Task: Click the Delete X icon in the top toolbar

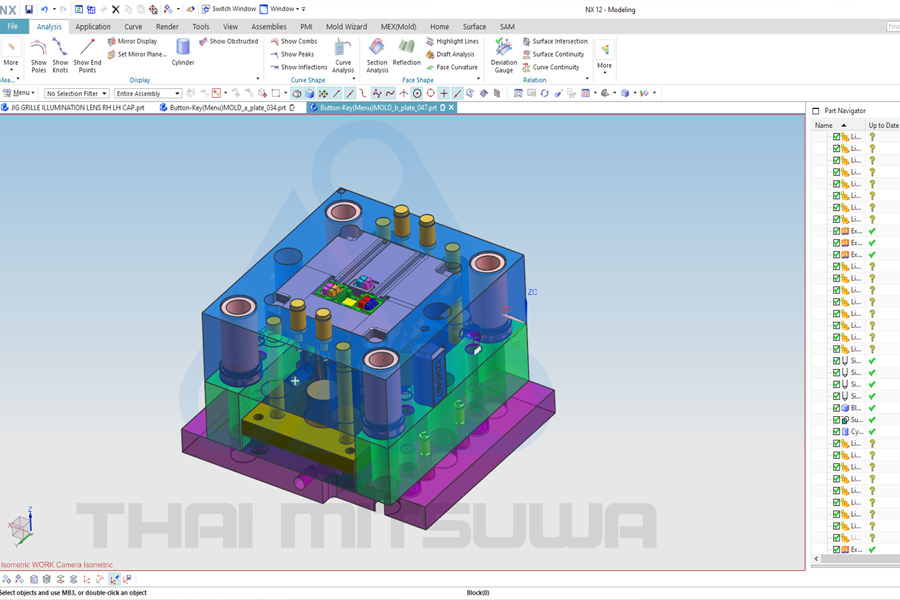Action: [x=115, y=9]
